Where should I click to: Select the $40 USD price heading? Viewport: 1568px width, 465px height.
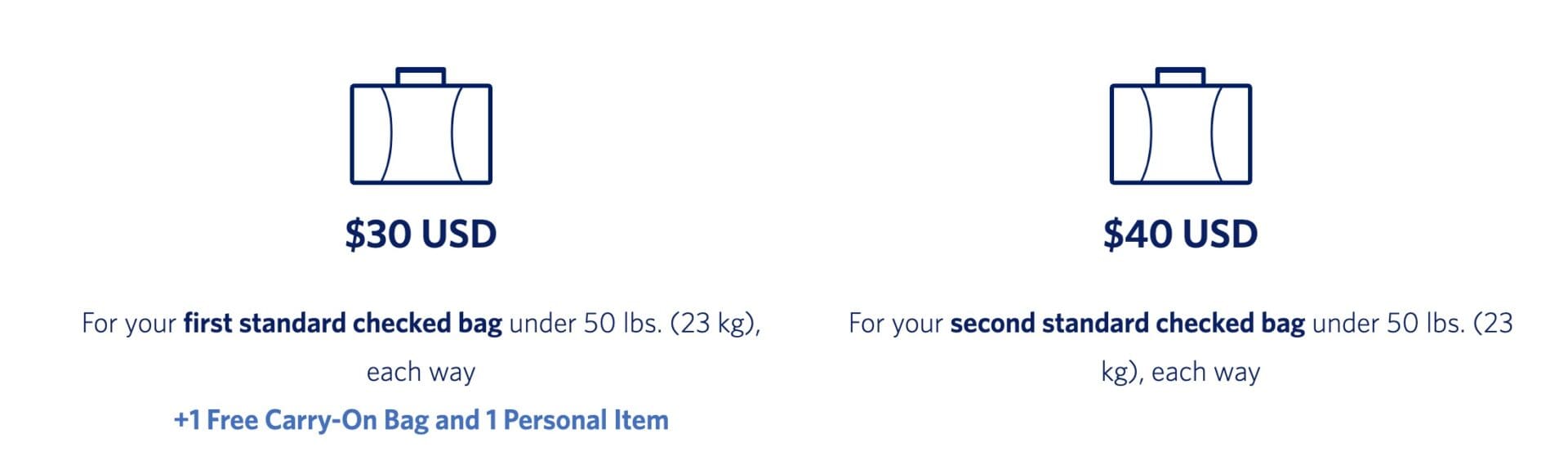[x=1180, y=234]
